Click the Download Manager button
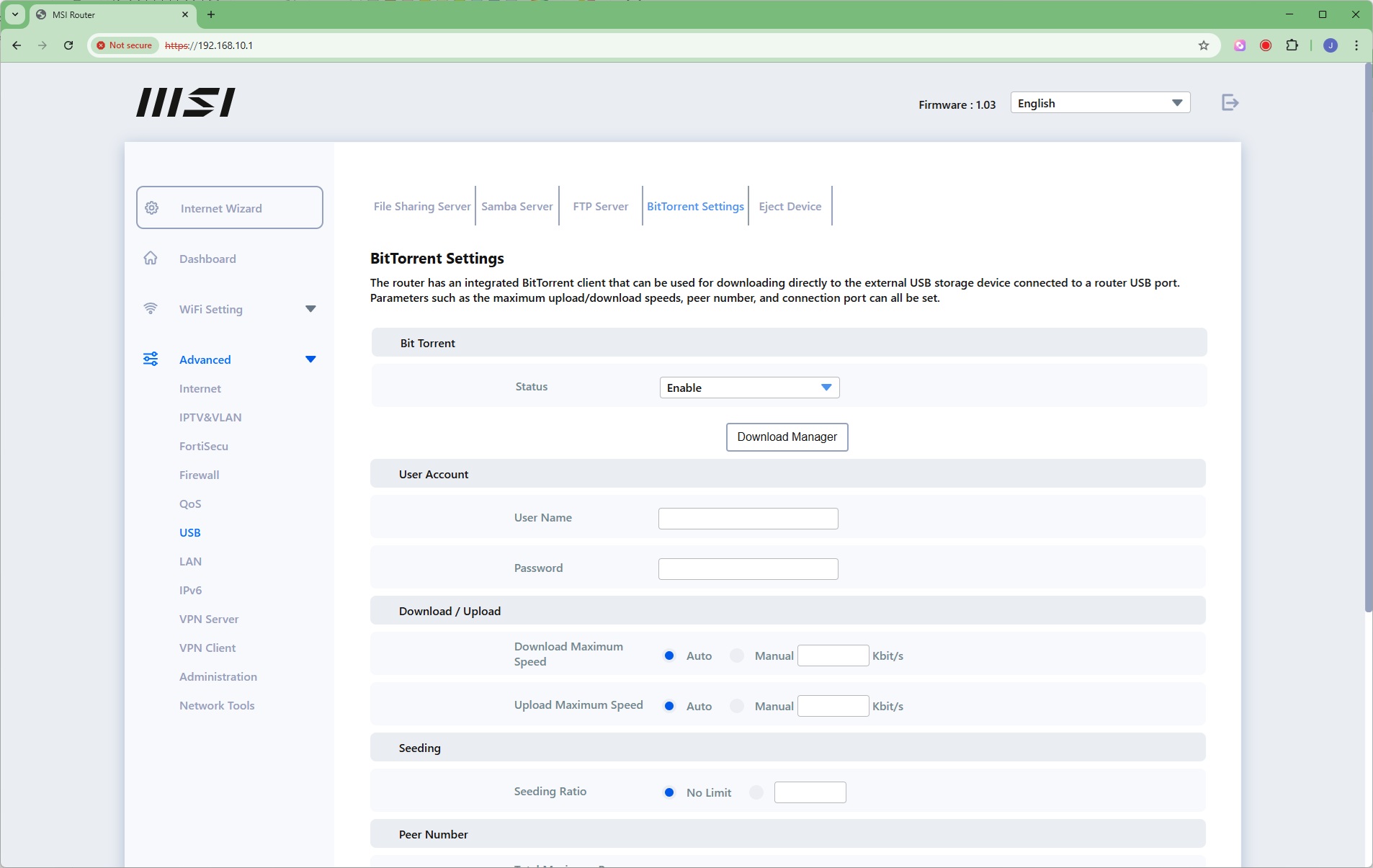The height and width of the screenshot is (868, 1373). pyautogui.click(x=787, y=437)
